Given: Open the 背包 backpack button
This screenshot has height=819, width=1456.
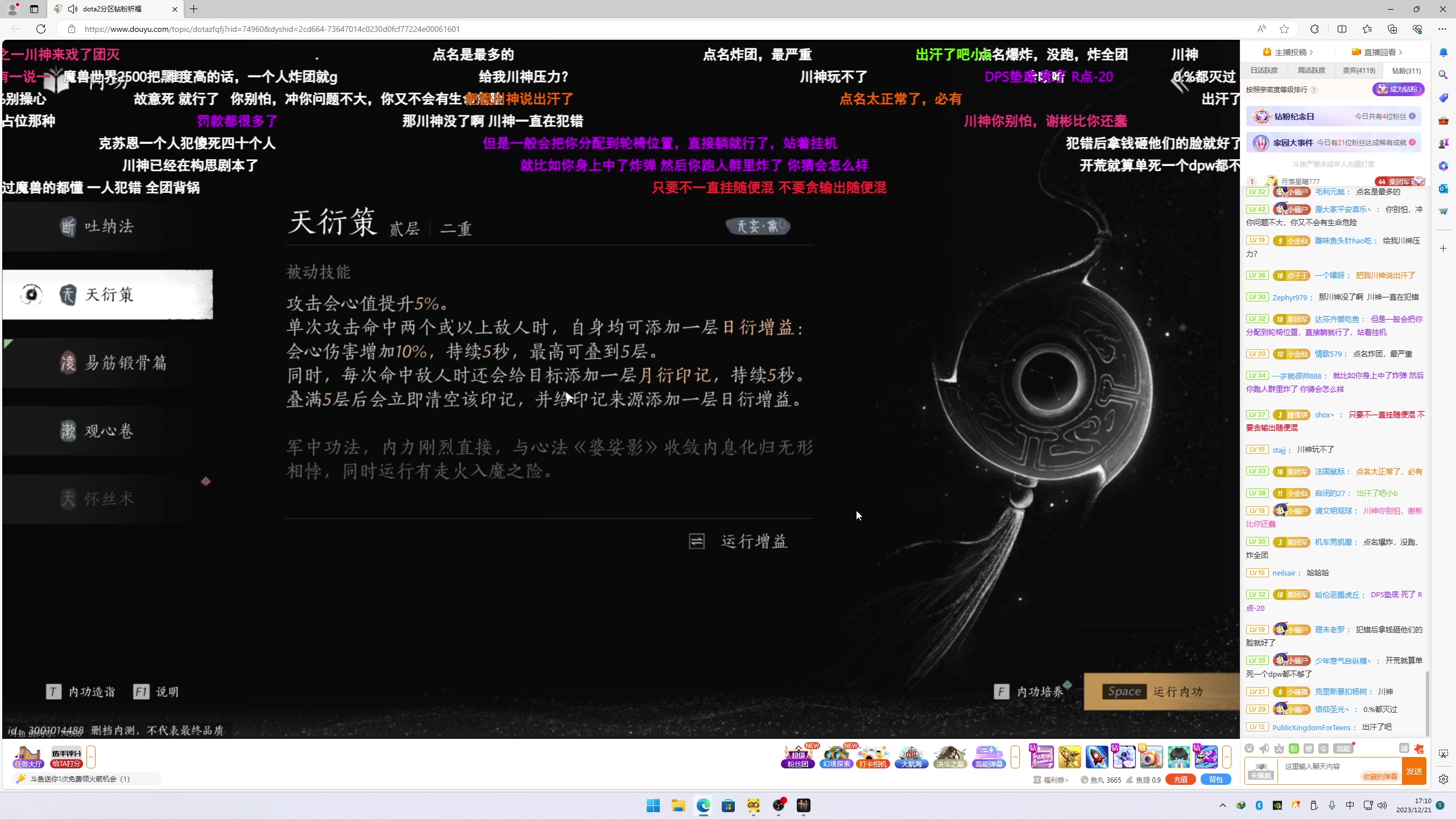Looking at the screenshot, I should click(1216, 780).
